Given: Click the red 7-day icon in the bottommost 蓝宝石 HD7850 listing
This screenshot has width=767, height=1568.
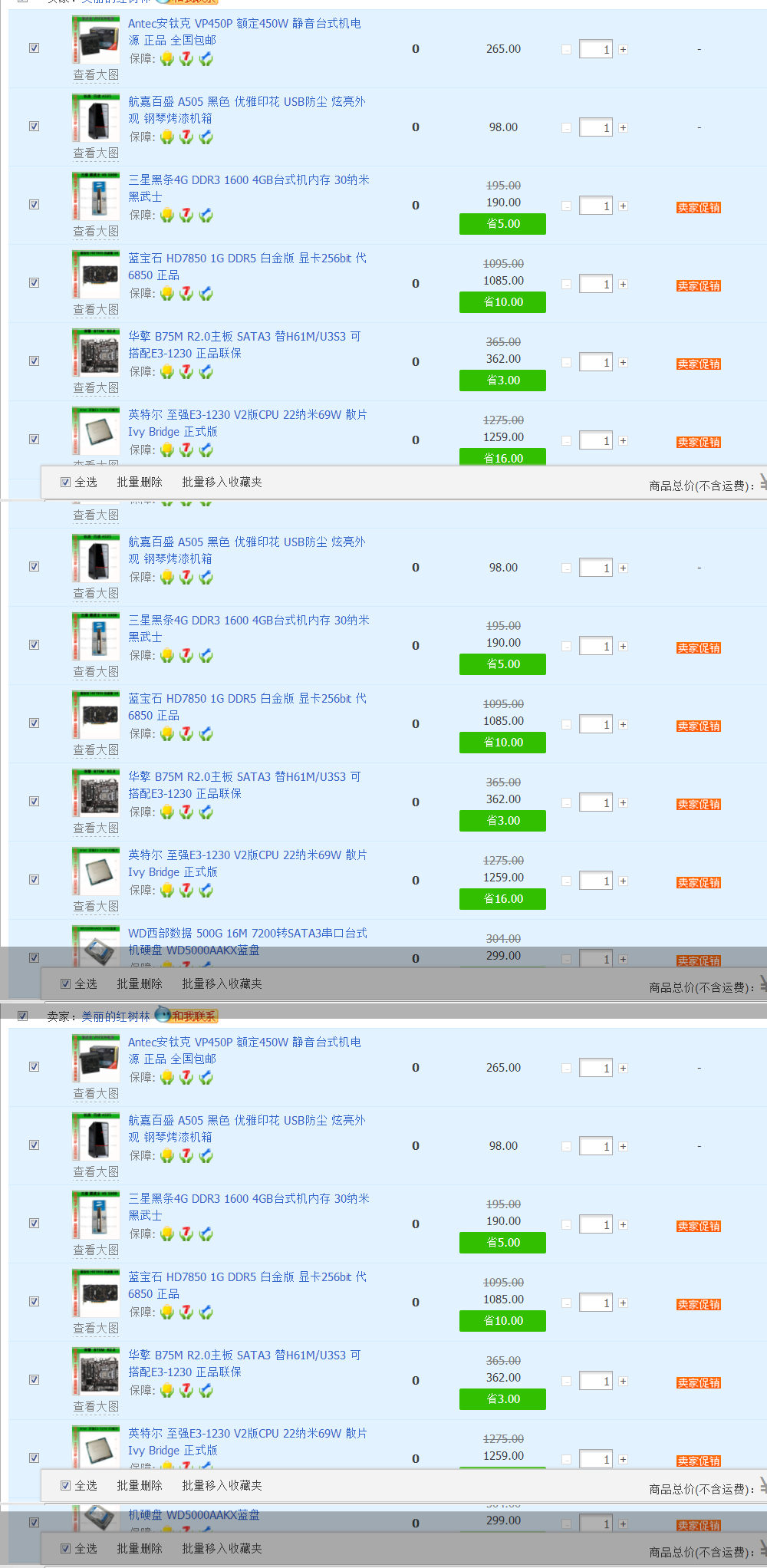Looking at the screenshot, I should tap(186, 1313).
